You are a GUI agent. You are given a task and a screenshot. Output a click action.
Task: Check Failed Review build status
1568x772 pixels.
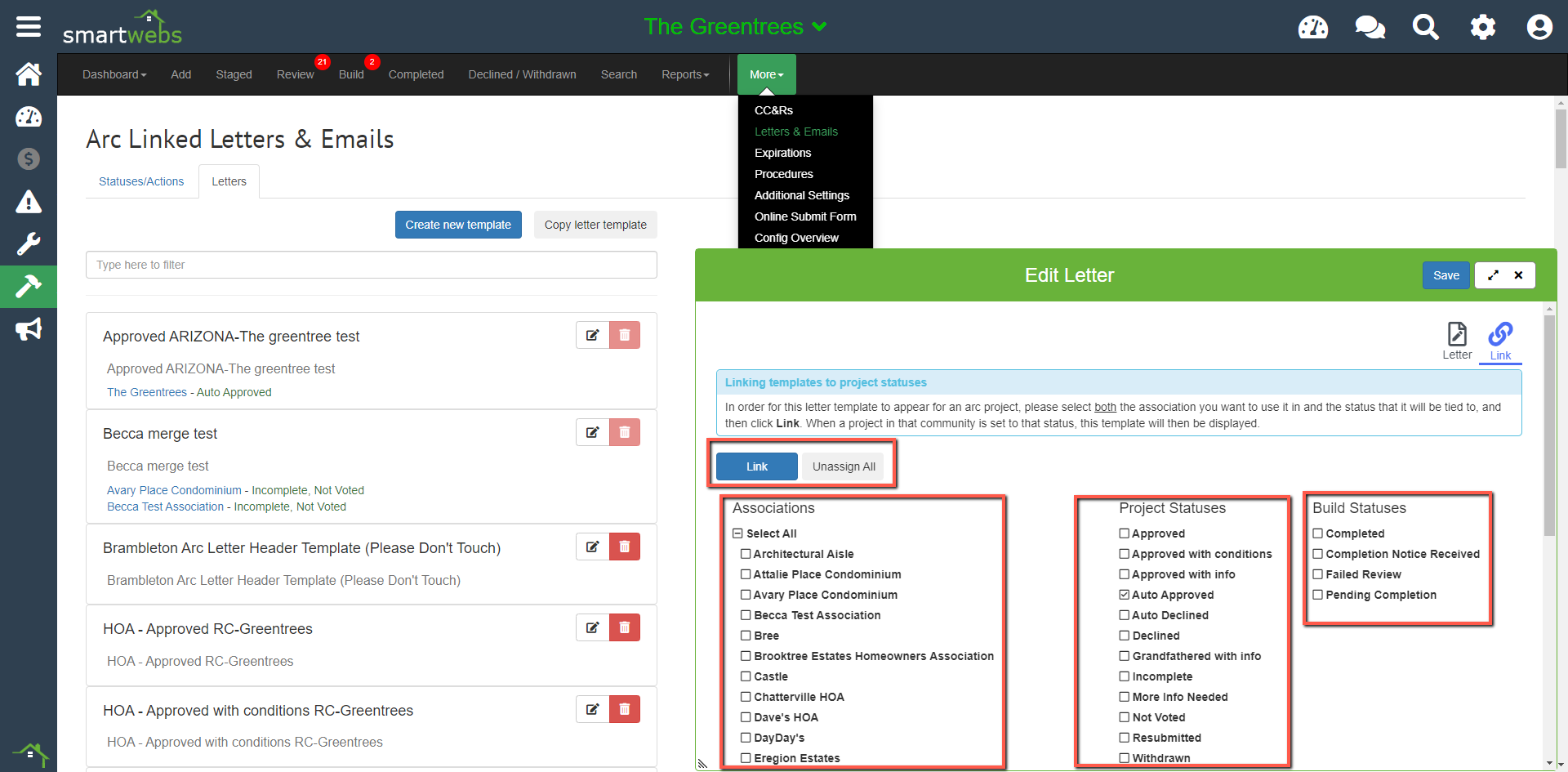click(1318, 574)
